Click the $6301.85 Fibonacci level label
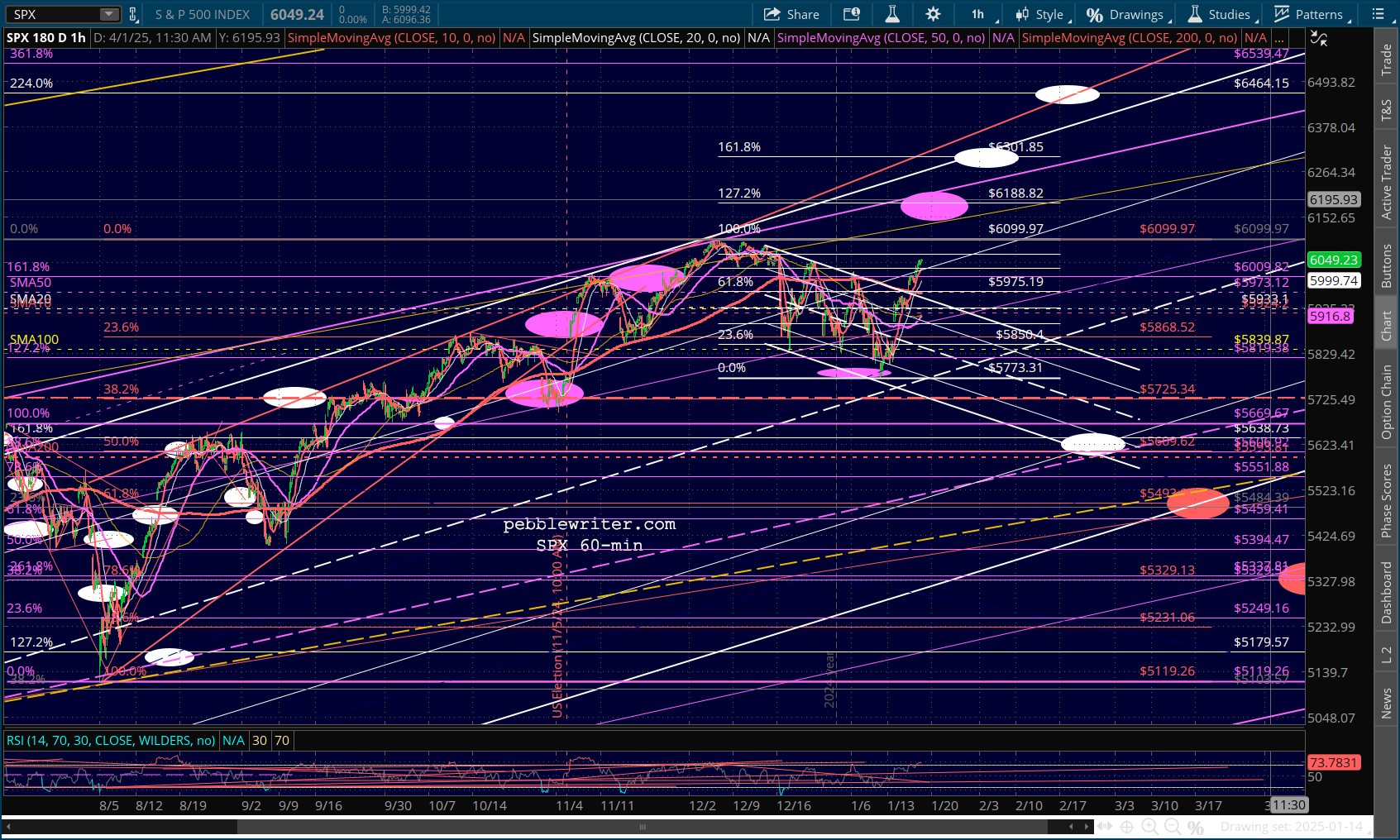The height and width of the screenshot is (840, 1400). click(1015, 147)
